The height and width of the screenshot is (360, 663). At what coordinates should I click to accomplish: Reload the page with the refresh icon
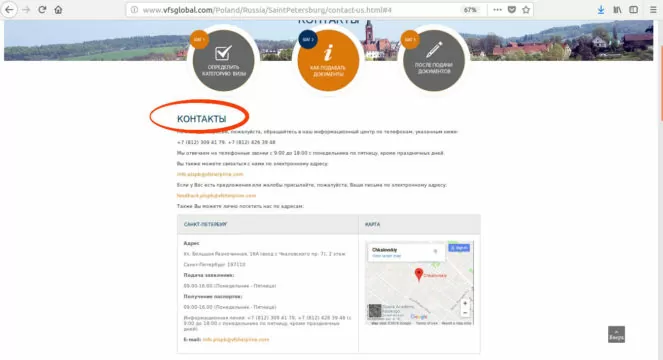pyautogui.click(x=42, y=10)
